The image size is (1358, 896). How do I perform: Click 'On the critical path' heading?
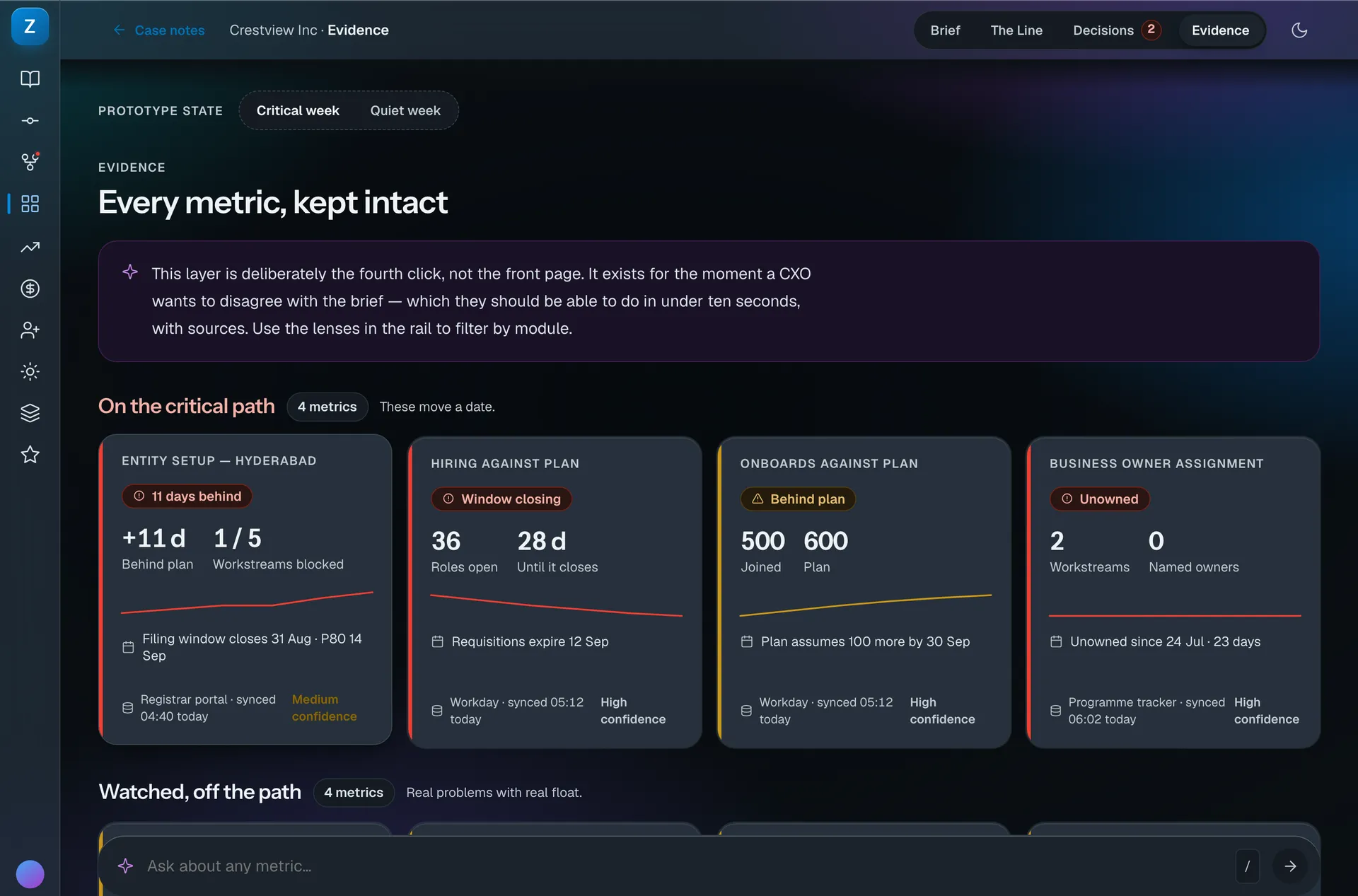[187, 407]
